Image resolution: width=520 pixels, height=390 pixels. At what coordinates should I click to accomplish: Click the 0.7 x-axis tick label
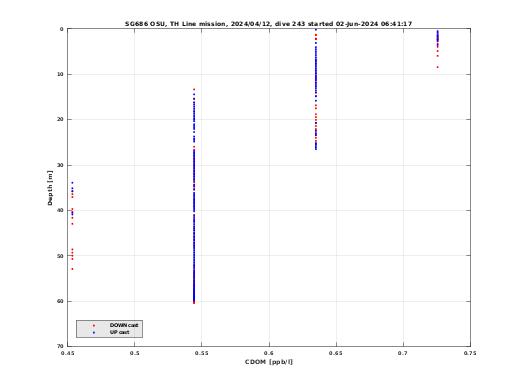403,353
